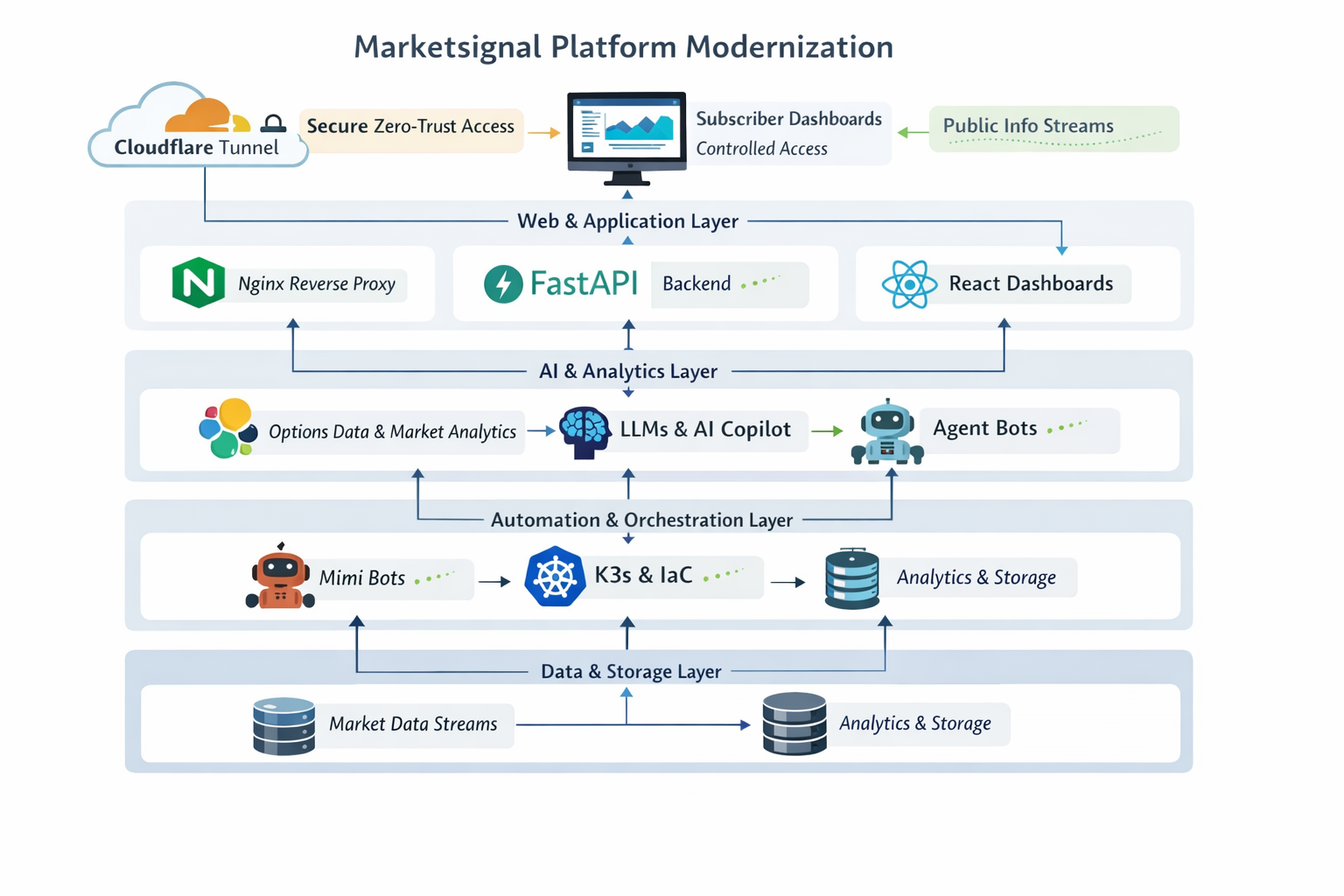This screenshot has width=1344, height=896.
Task: Click the Public Info Streams box
Action: (x=1053, y=129)
